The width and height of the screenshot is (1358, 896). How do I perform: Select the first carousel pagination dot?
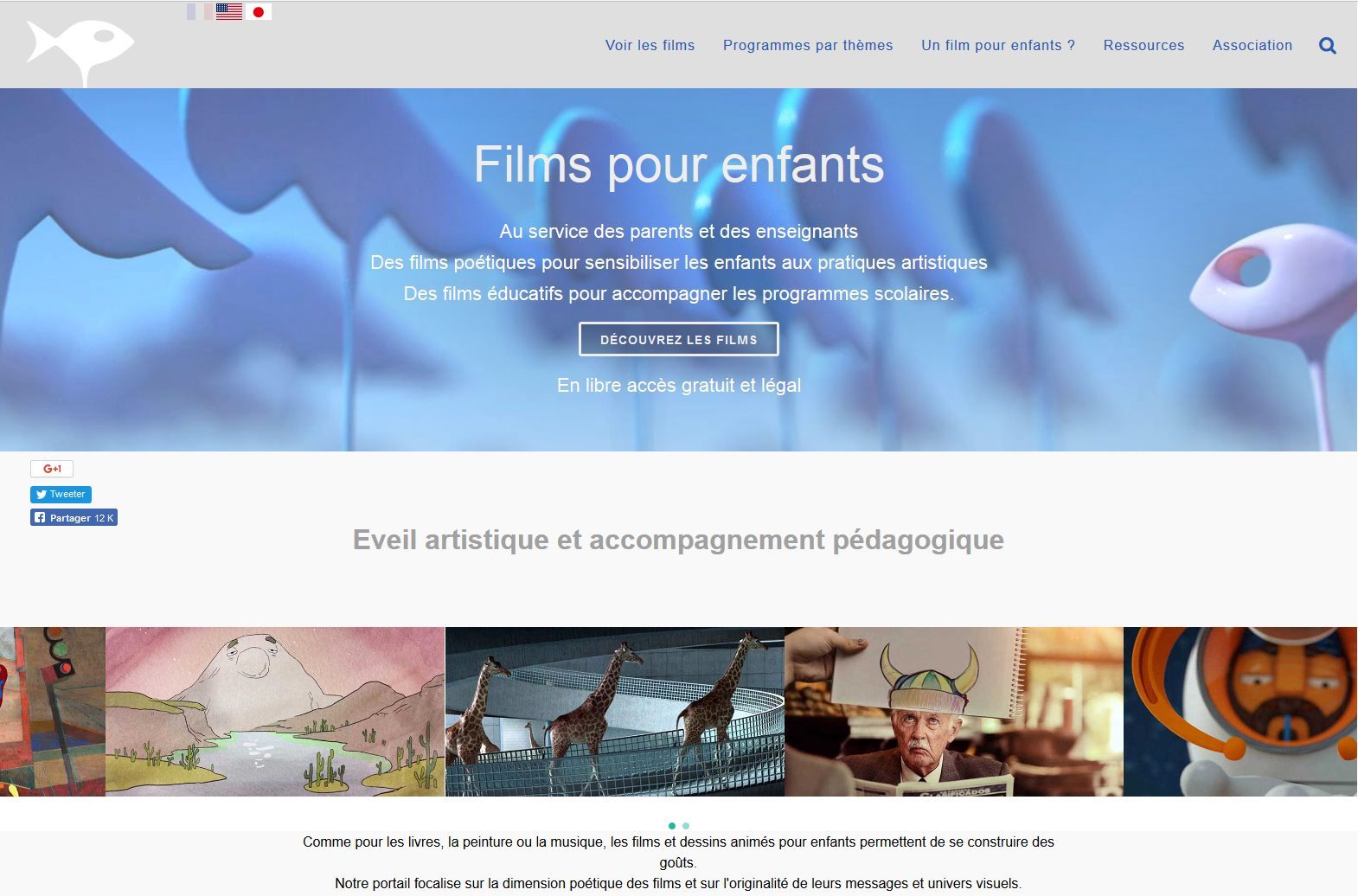click(x=672, y=826)
